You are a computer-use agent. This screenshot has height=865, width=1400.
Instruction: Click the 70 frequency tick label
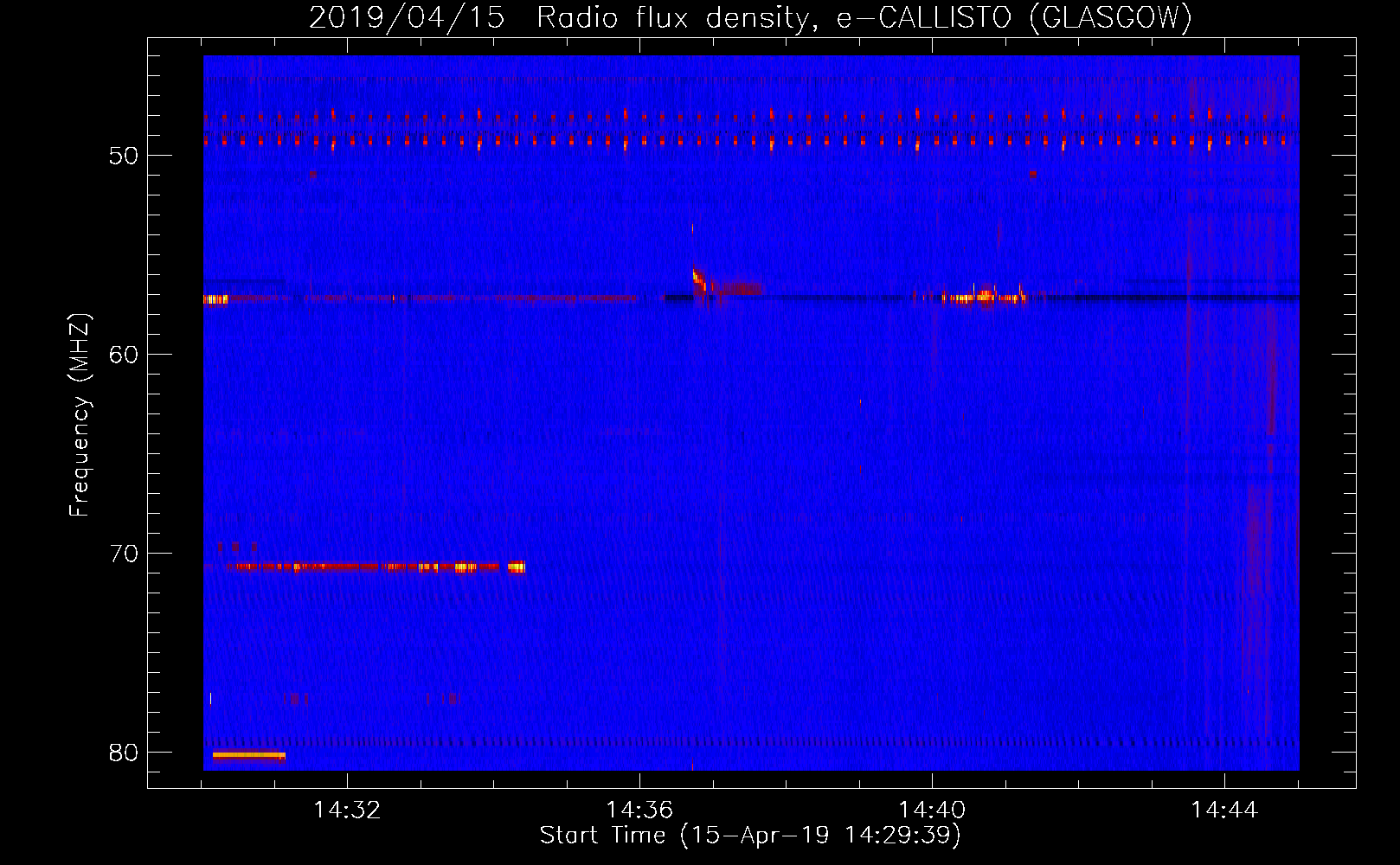(124, 554)
